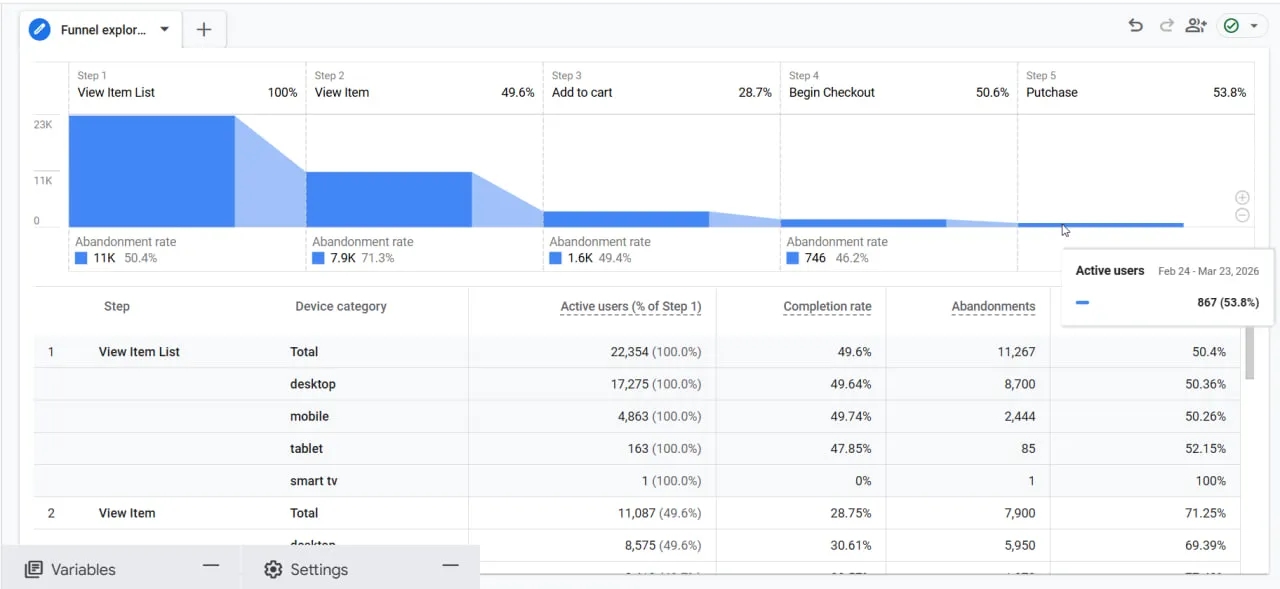The height and width of the screenshot is (589, 1280).
Task: Zoom in the funnel chart with plus icon
Action: [x=1242, y=198]
